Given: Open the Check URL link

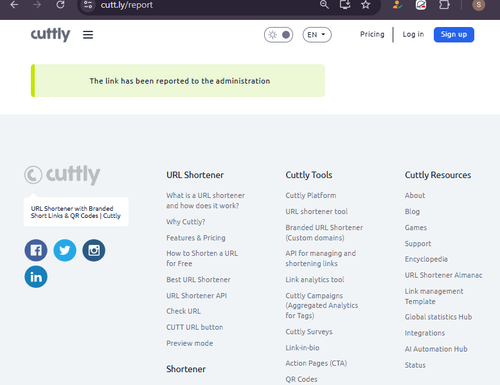Looking at the screenshot, I should 184,311.
